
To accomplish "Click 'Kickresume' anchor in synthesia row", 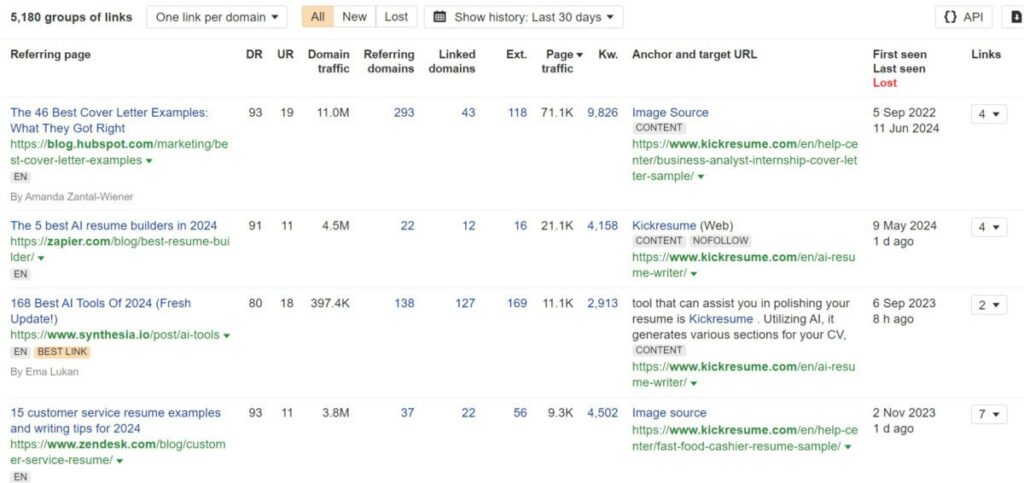I will [x=721, y=319].
